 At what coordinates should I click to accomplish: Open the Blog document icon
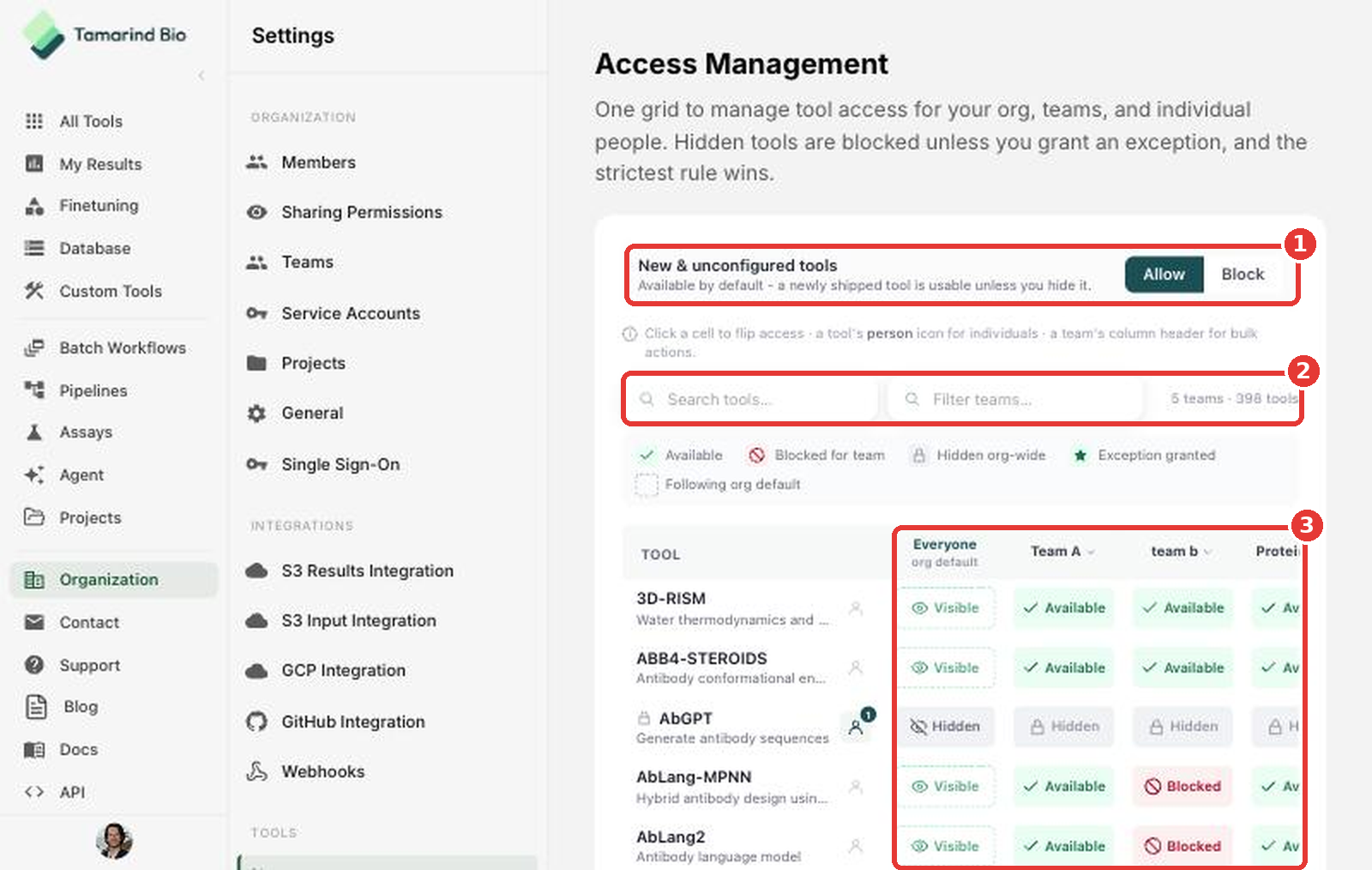36,706
